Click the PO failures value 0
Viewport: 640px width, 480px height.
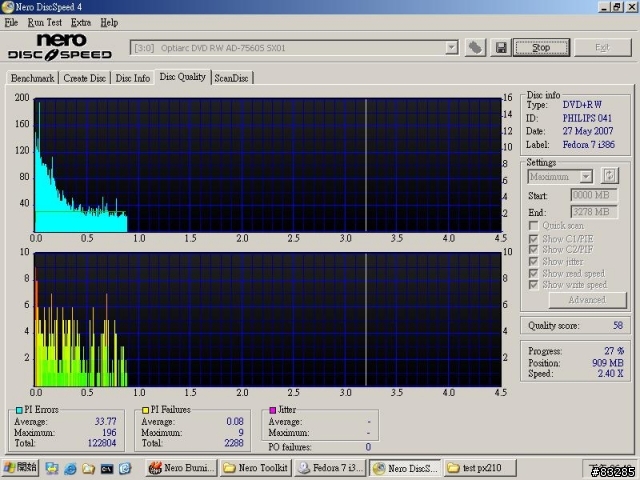click(368, 447)
